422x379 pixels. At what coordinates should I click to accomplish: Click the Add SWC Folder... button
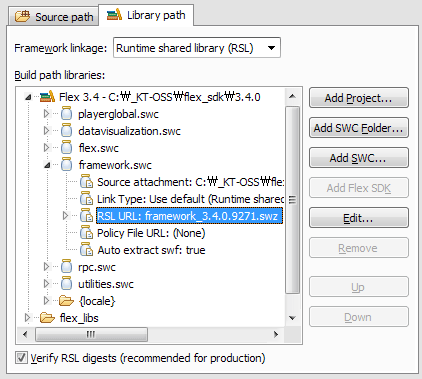(x=359, y=128)
